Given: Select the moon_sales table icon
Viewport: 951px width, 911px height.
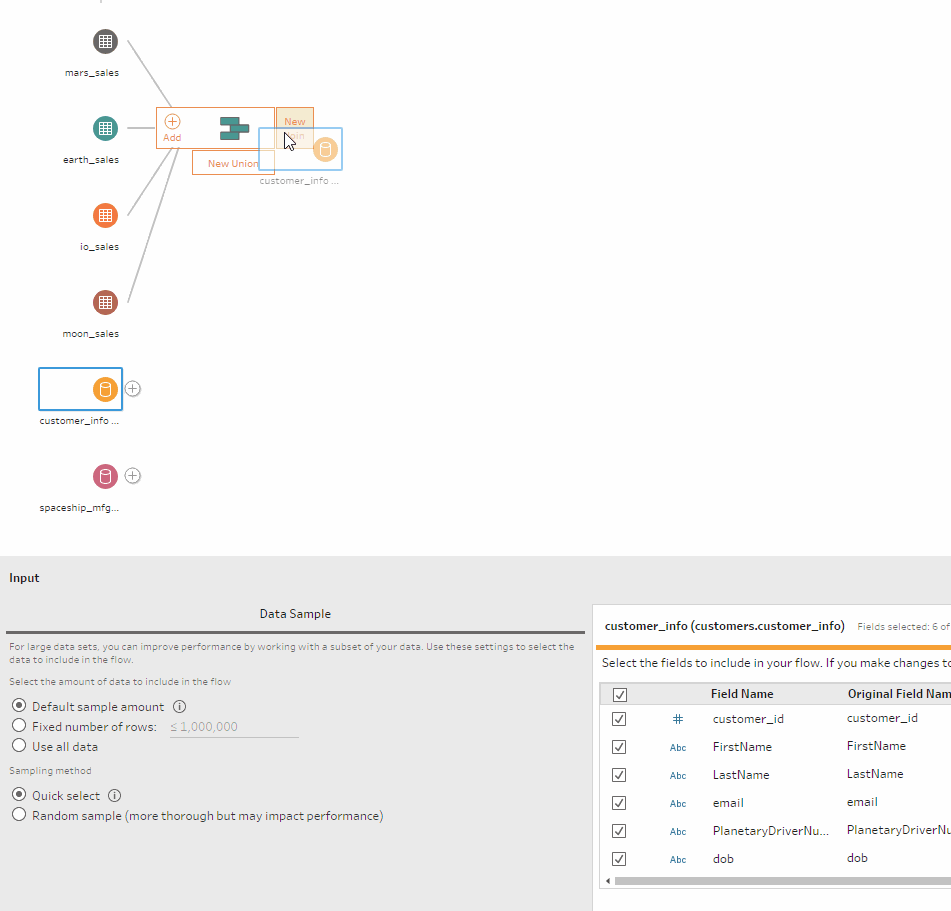Looking at the screenshot, I should [105, 302].
